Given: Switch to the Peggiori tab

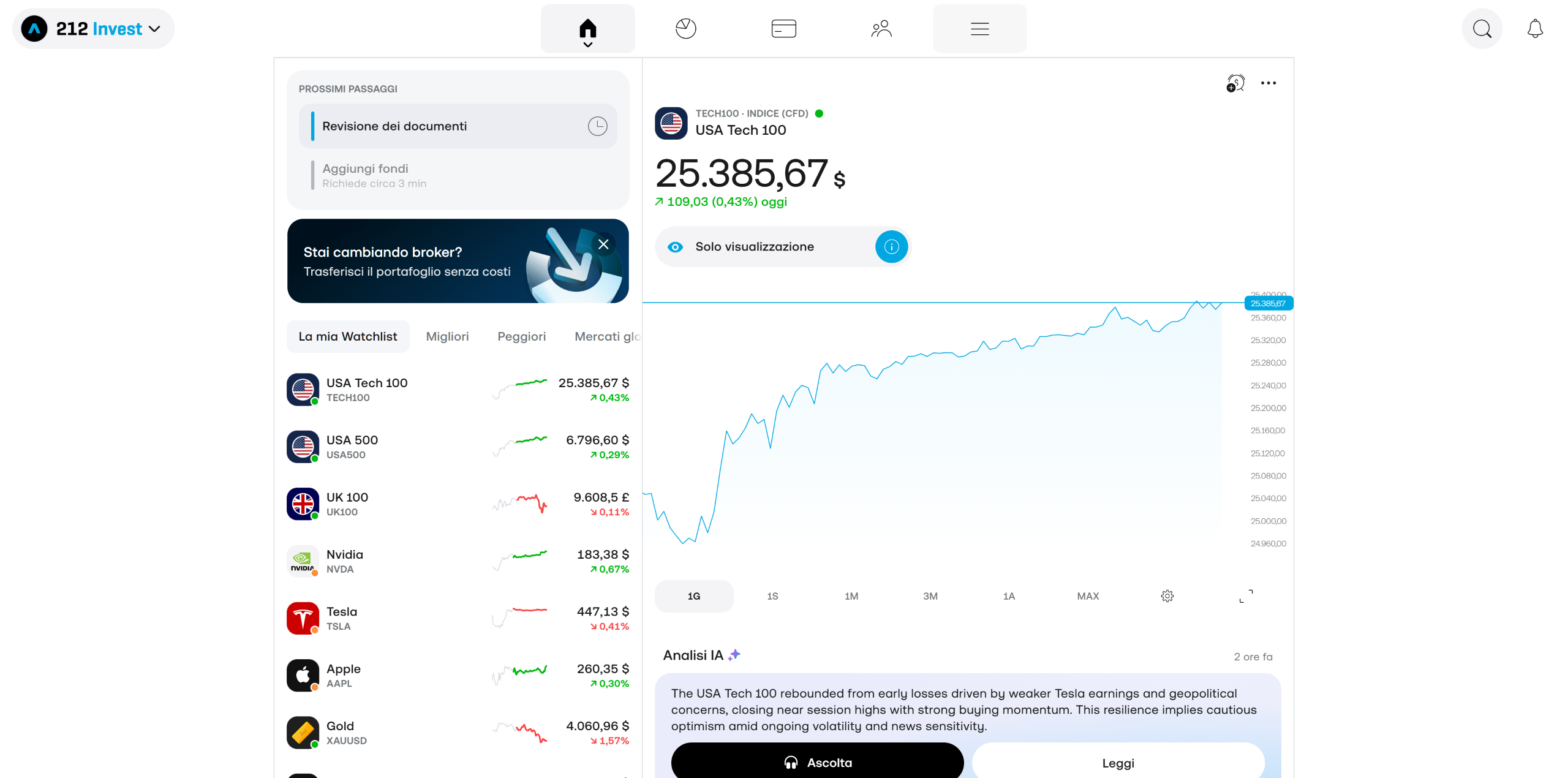Looking at the screenshot, I should click(521, 336).
